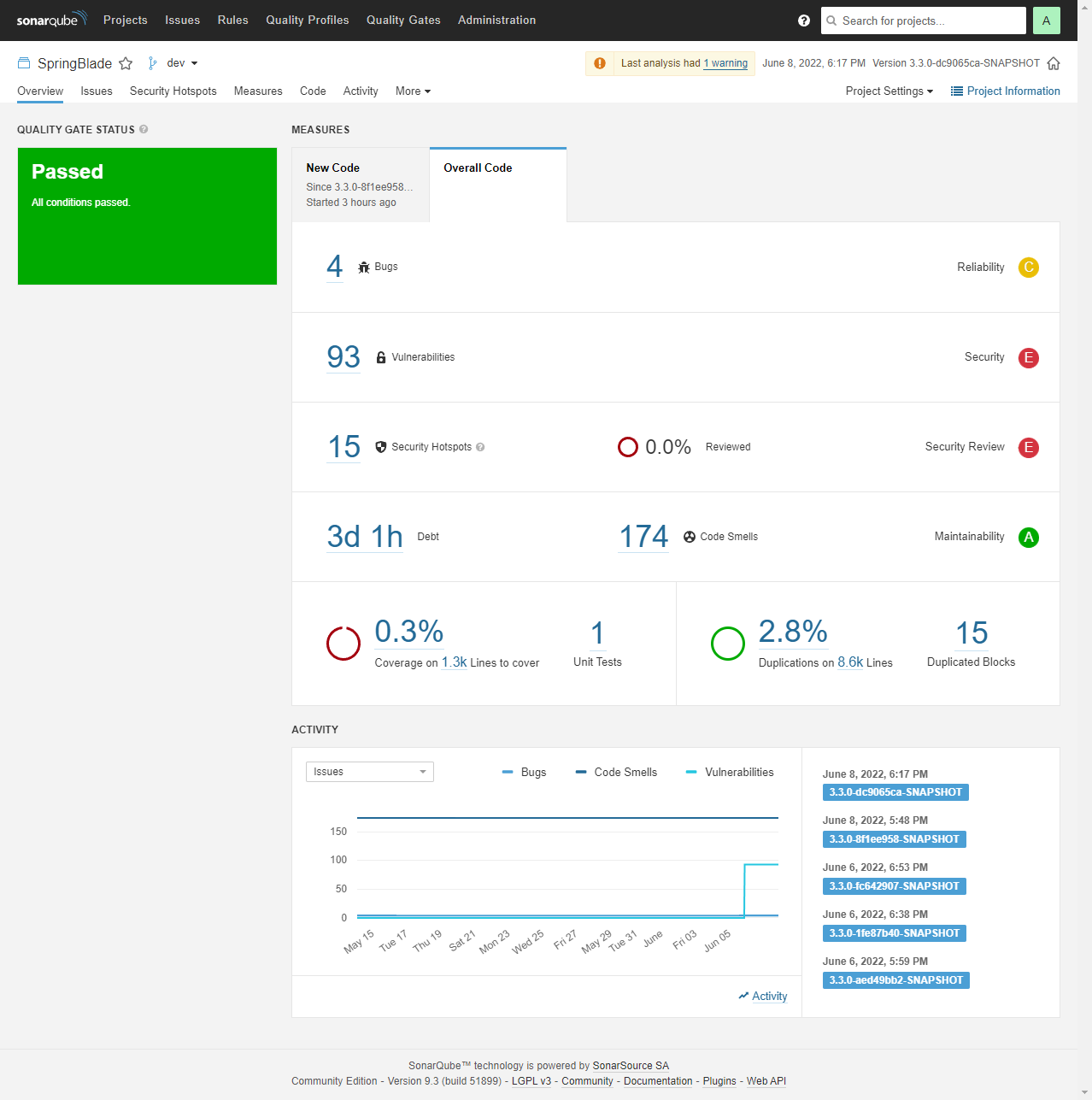Expand the More menu
Image resolution: width=1092 pixels, height=1100 pixels.
point(413,91)
